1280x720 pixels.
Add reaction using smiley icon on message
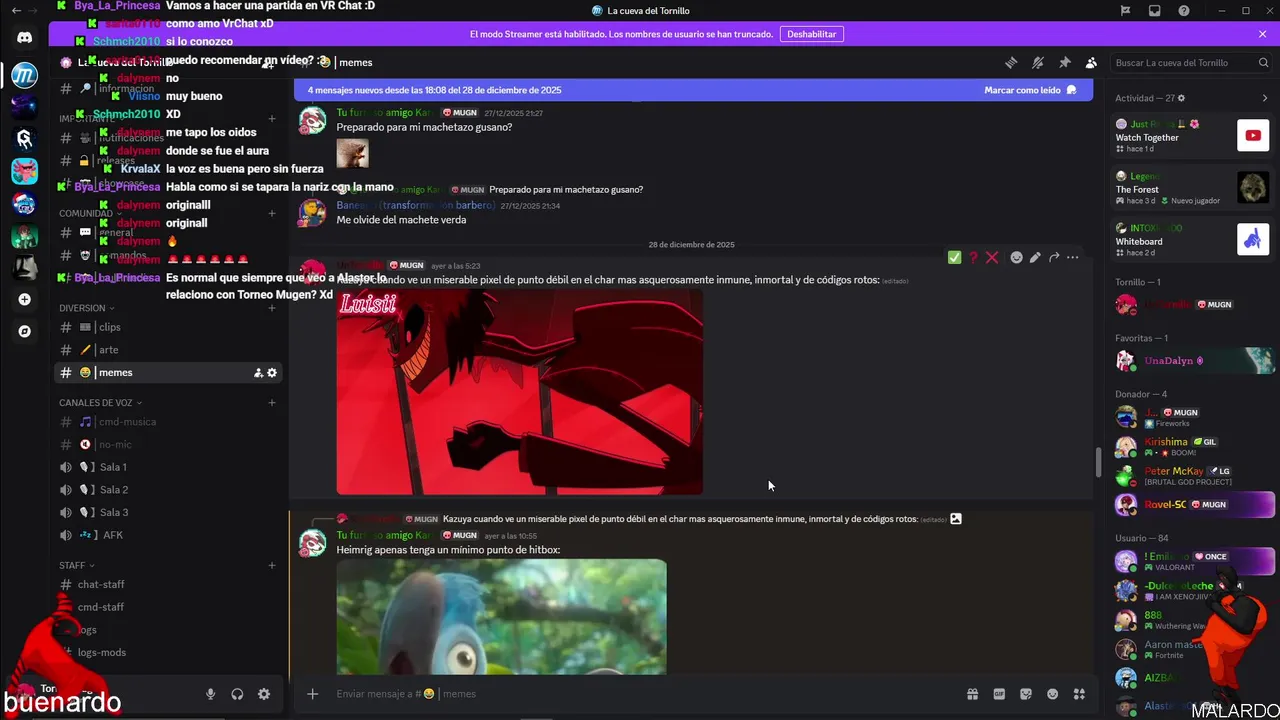1016,257
